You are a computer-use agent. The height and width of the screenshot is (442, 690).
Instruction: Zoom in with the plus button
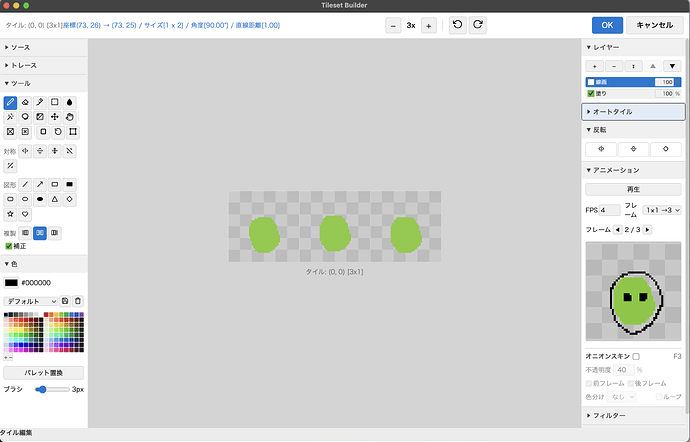(429, 26)
